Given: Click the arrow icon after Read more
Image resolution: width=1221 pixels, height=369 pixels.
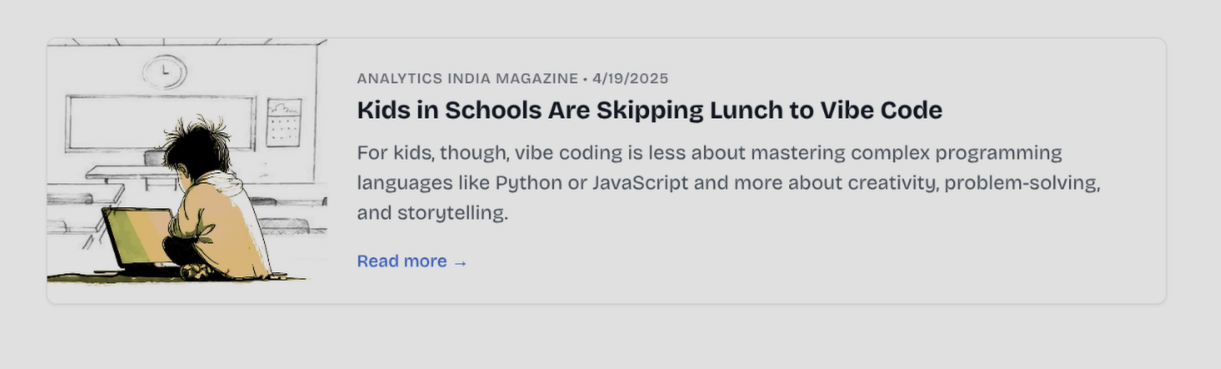Looking at the screenshot, I should pyautogui.click(x=460, y=262).
